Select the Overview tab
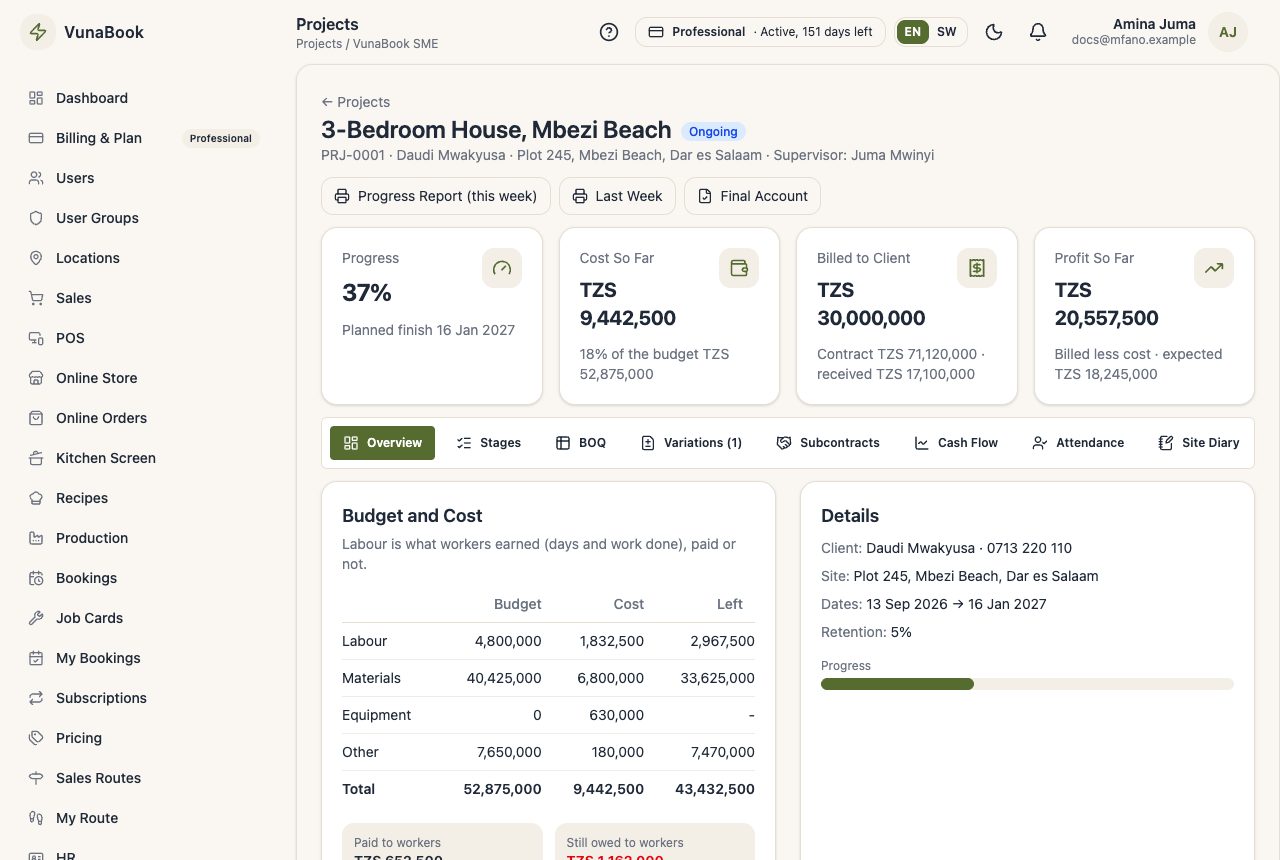1280x860 pixels. point(382,443)
